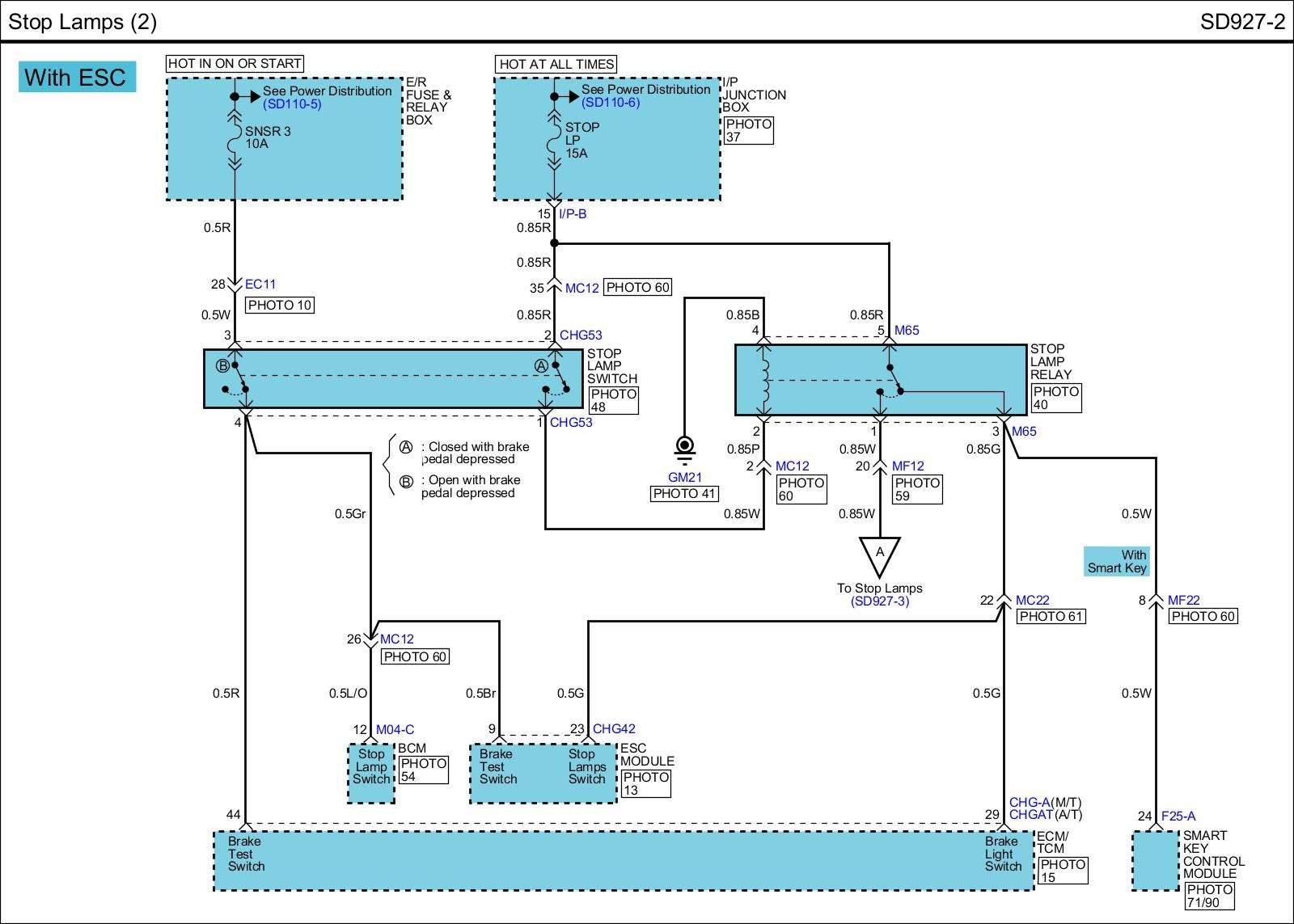Click the relay coil in stop lamp relay
Viewport: 1294px width, 924px height.
[x=763, y=380]
